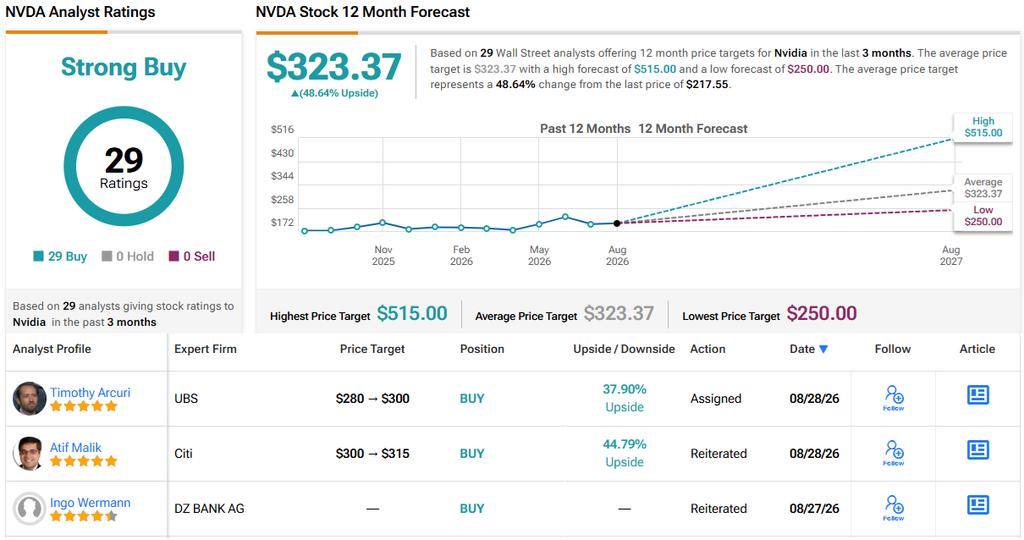Image resolution: width=1024 pixels, height=540 pixels.
Task: Click the $280 → $300 price target
Action: (x=372, y=398)
